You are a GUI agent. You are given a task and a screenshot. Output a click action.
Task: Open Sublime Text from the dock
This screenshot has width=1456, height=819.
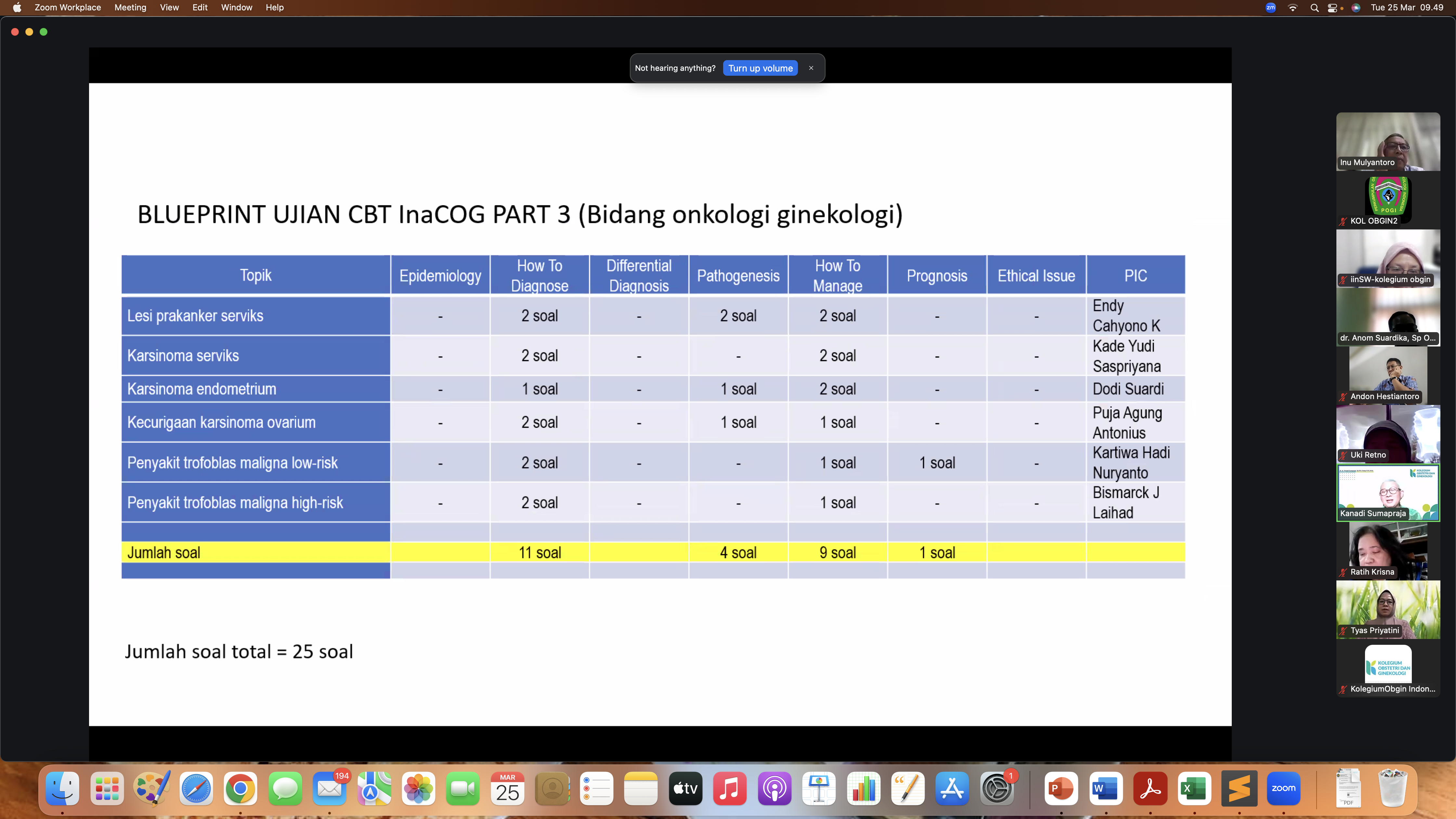(1239, 788)
